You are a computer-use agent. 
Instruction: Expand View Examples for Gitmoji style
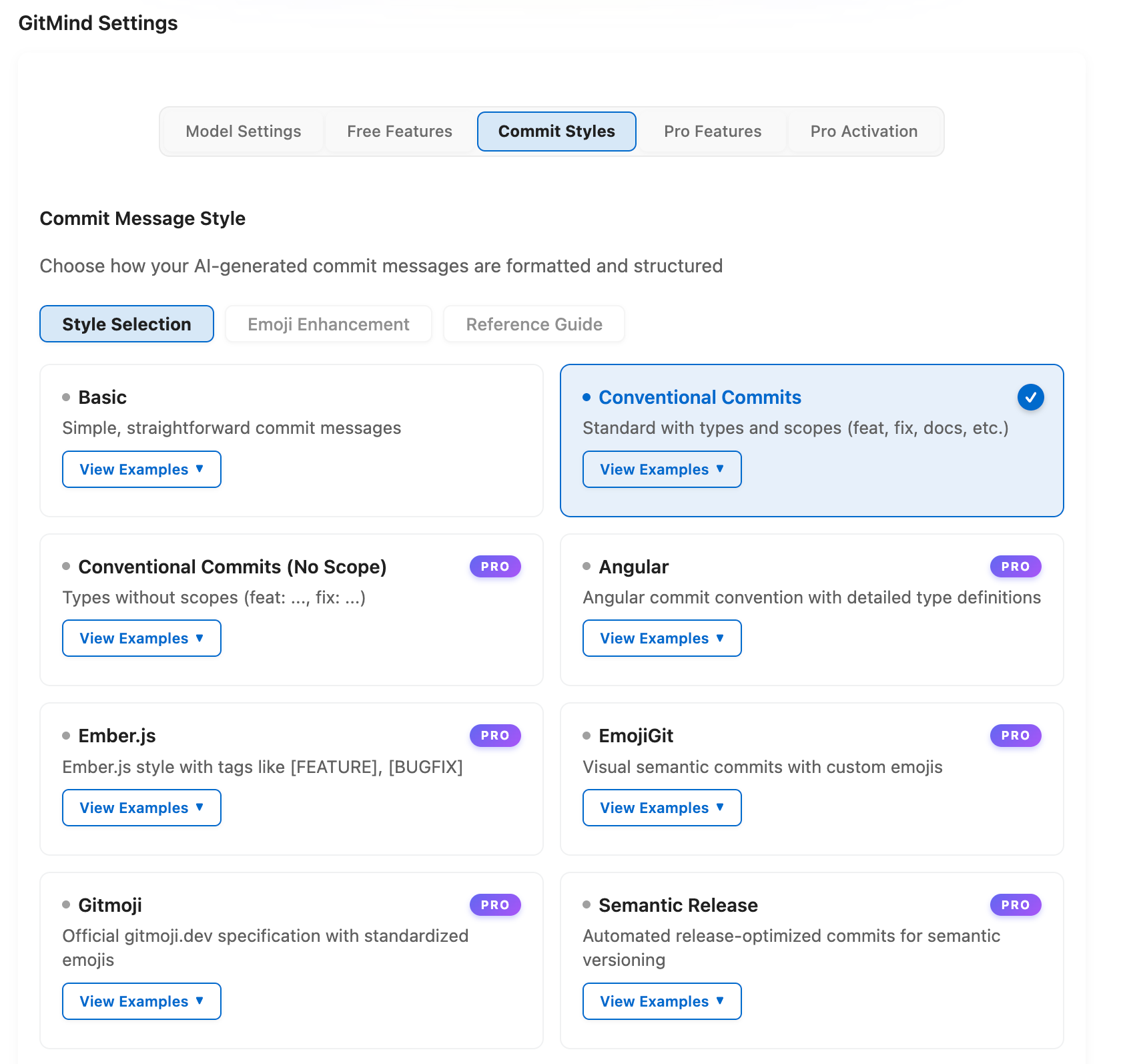[141, 1001]
